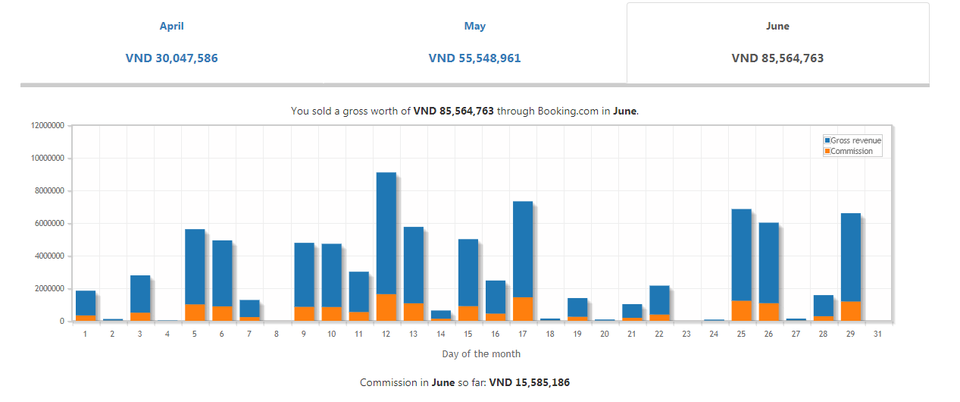The image size is (960, 402).
Task: Click the blue bar for day 7
Action: (x=249, y=308)
